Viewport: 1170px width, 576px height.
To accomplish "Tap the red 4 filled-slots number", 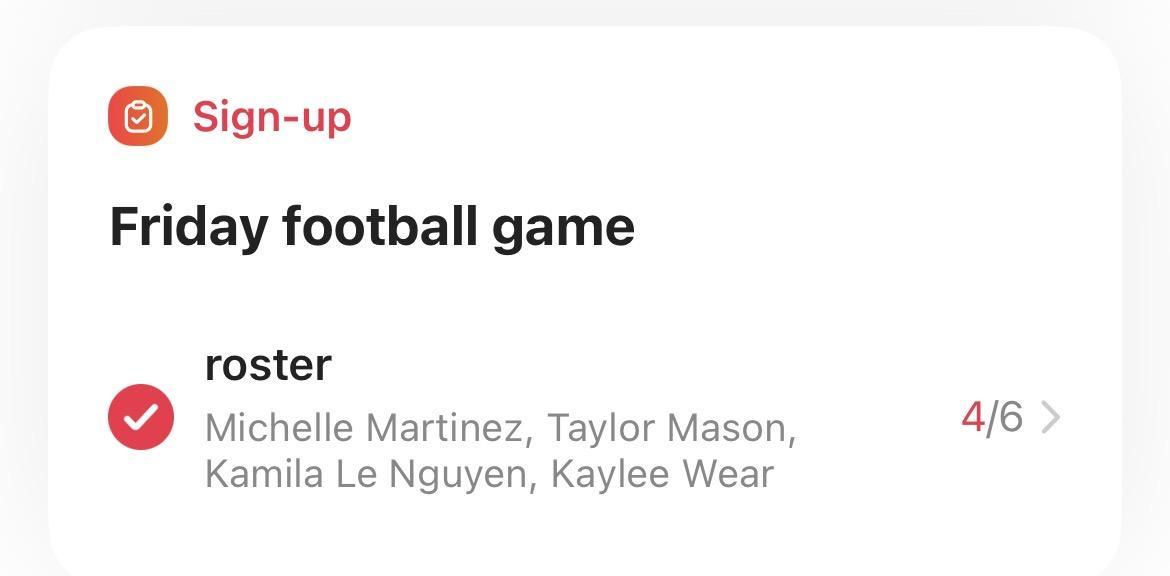I will point(972,417).
